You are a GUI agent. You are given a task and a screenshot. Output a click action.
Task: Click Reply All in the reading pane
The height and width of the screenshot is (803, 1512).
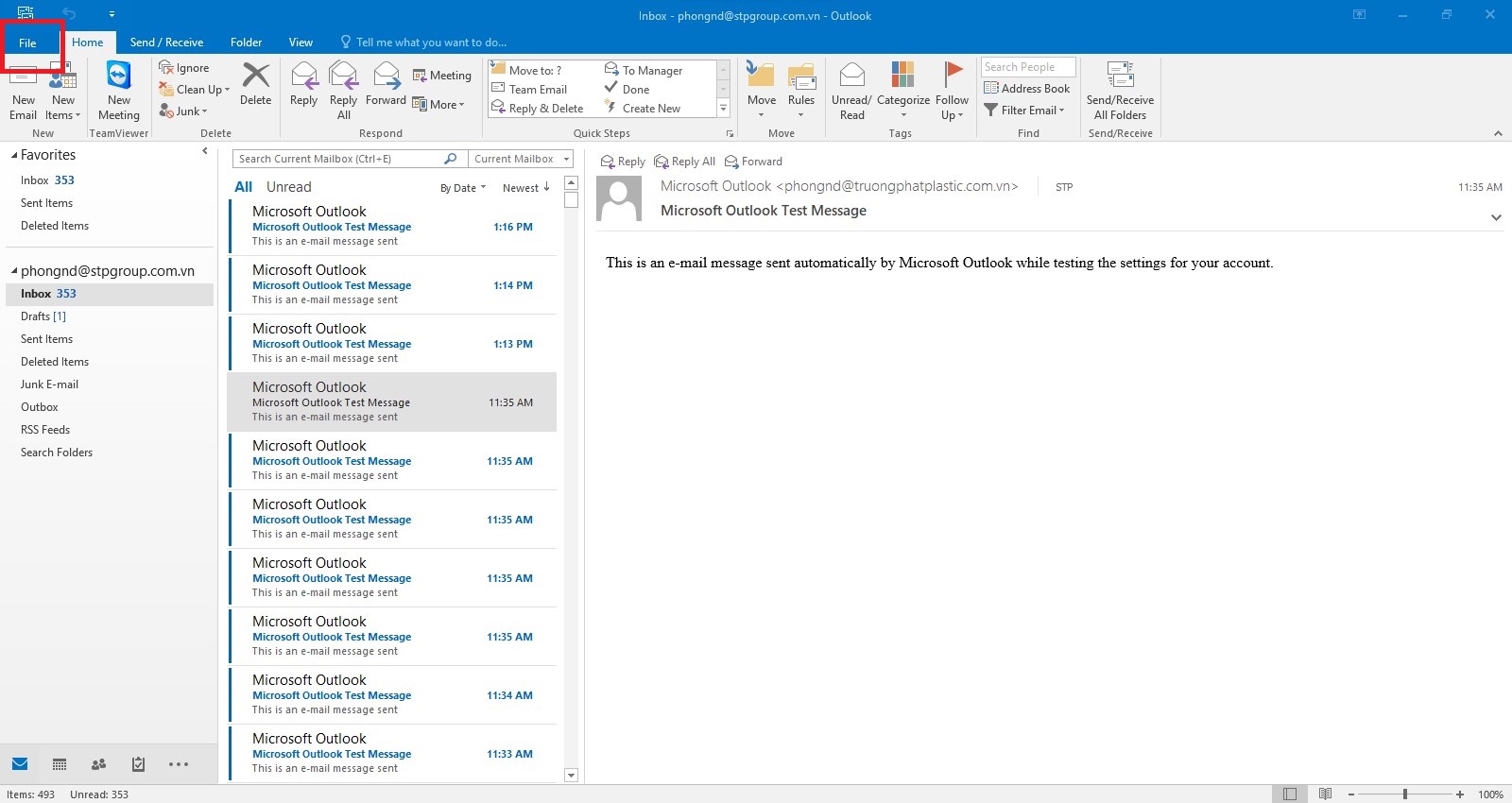pos(685,162)
